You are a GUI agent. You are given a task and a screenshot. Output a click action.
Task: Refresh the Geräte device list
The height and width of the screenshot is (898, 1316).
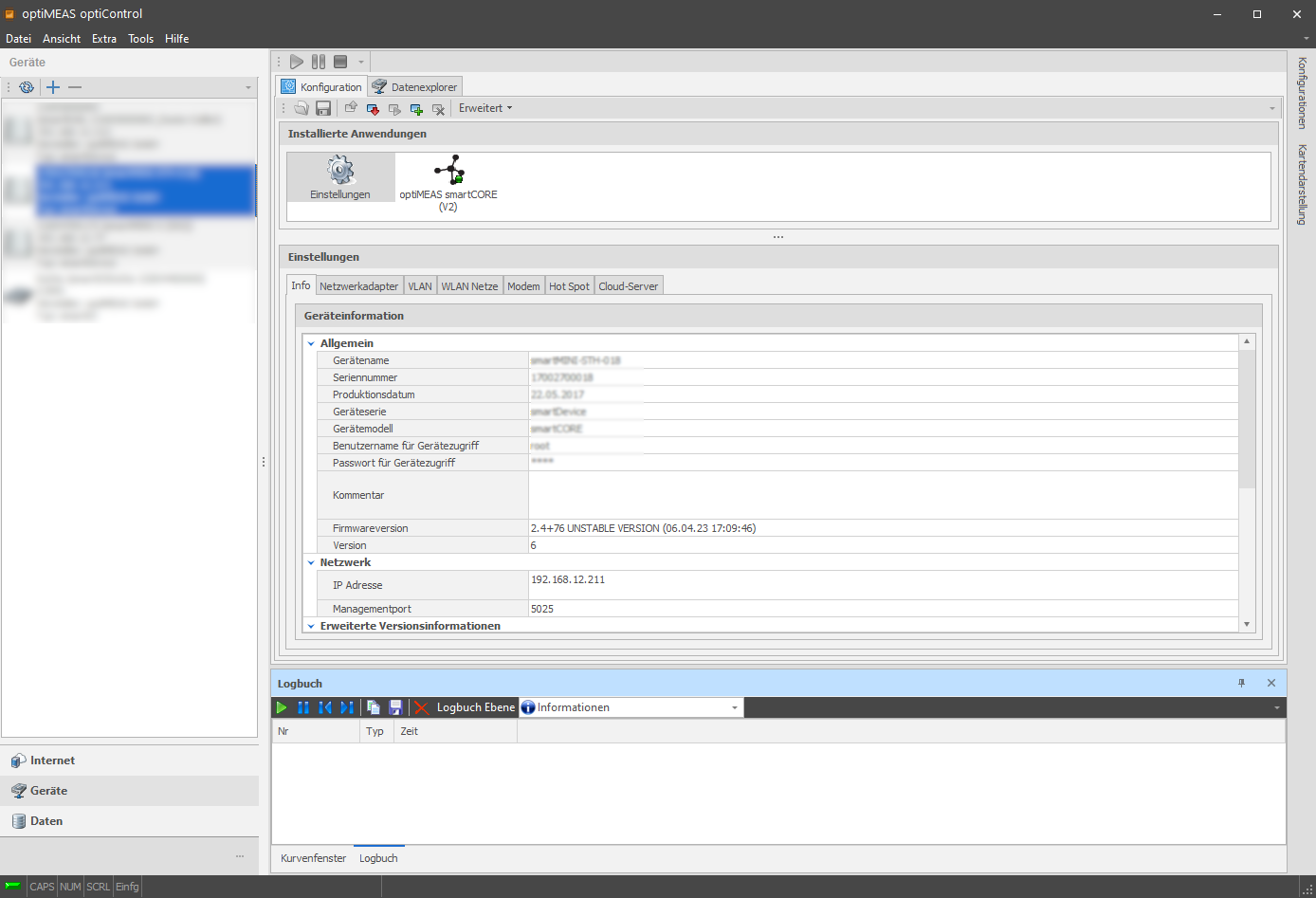[27, 87]
